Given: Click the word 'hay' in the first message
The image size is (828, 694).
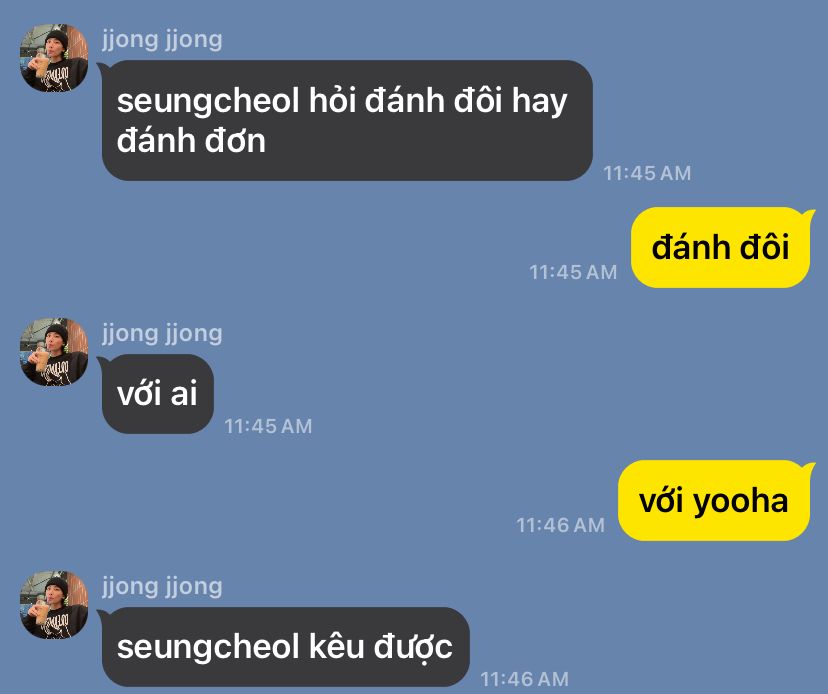Looking at the screenshot, I should pos(539,103).
